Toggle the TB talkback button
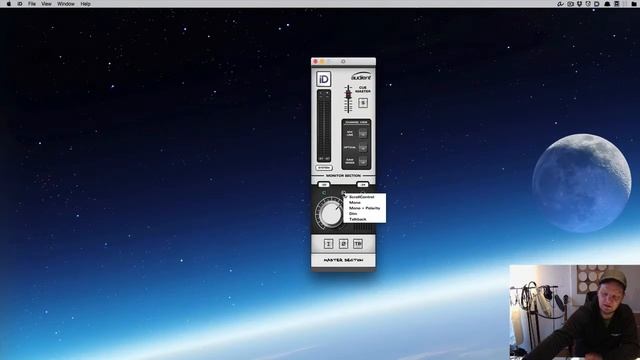The width and height of the screenshot is (640, 360). 358,244
